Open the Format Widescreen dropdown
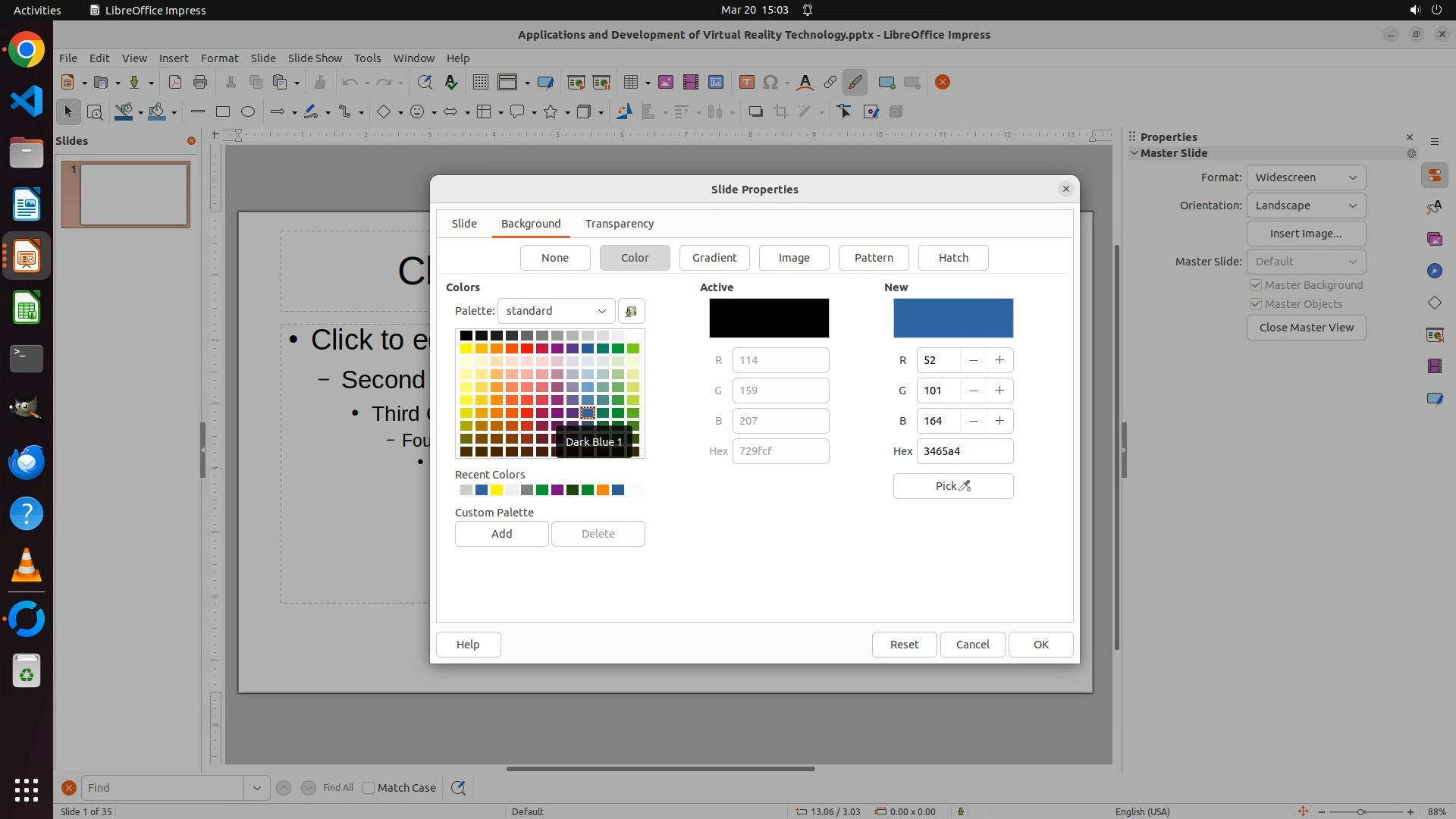1456x819 pixels. tap(1305, 177)
